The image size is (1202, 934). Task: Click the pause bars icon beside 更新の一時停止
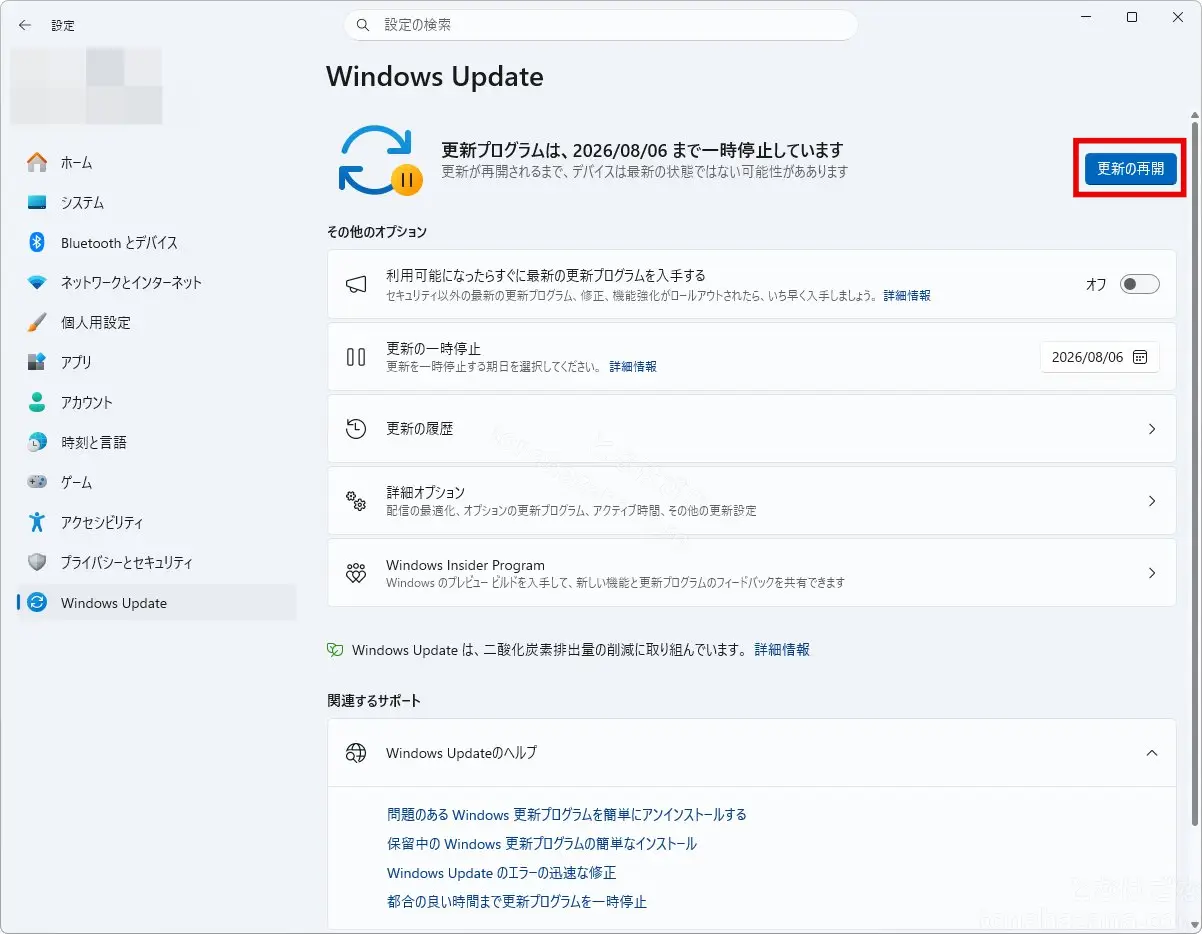coord(356,356)
